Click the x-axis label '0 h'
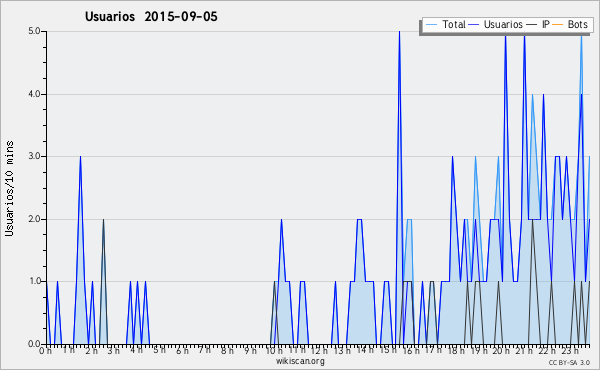Image resolution: width=600 pixels, height=370 pixels. click(46, 351)
